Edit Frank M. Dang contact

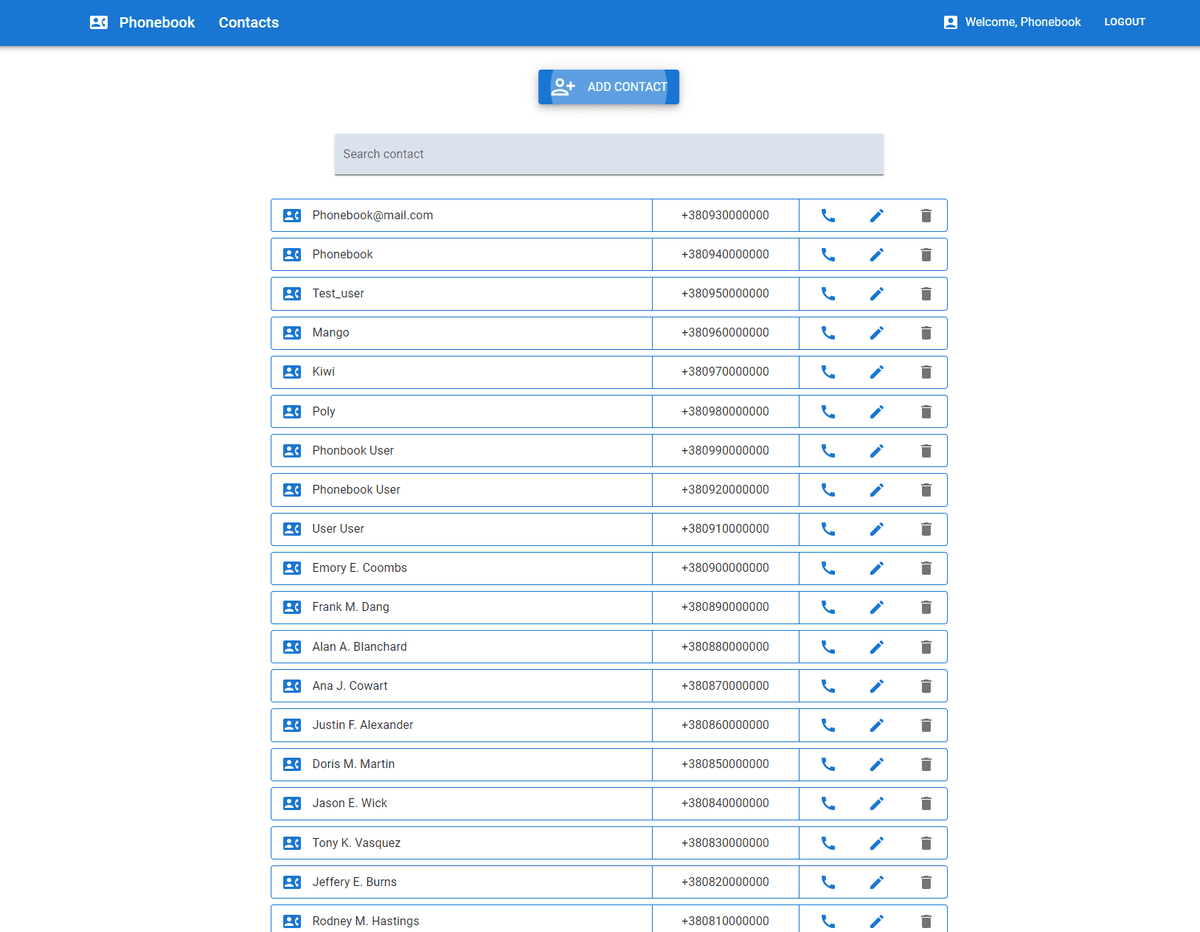coord(877,607)
